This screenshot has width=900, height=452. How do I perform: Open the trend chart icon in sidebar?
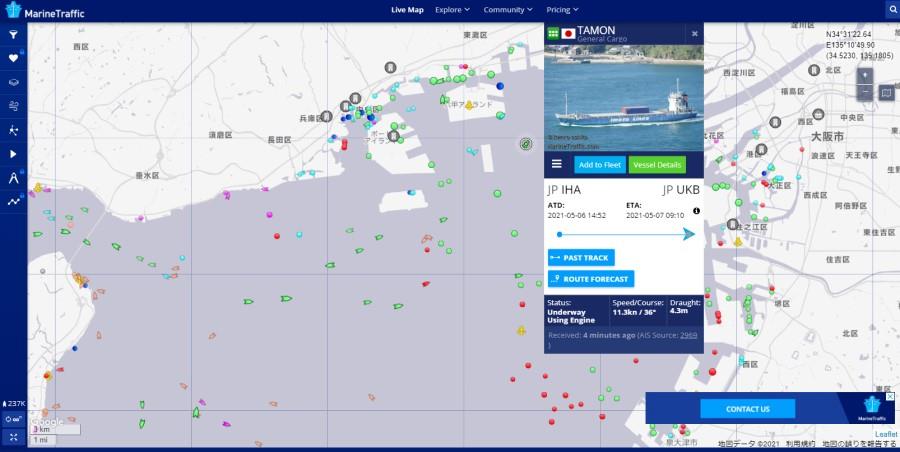[x=13, y=202]
